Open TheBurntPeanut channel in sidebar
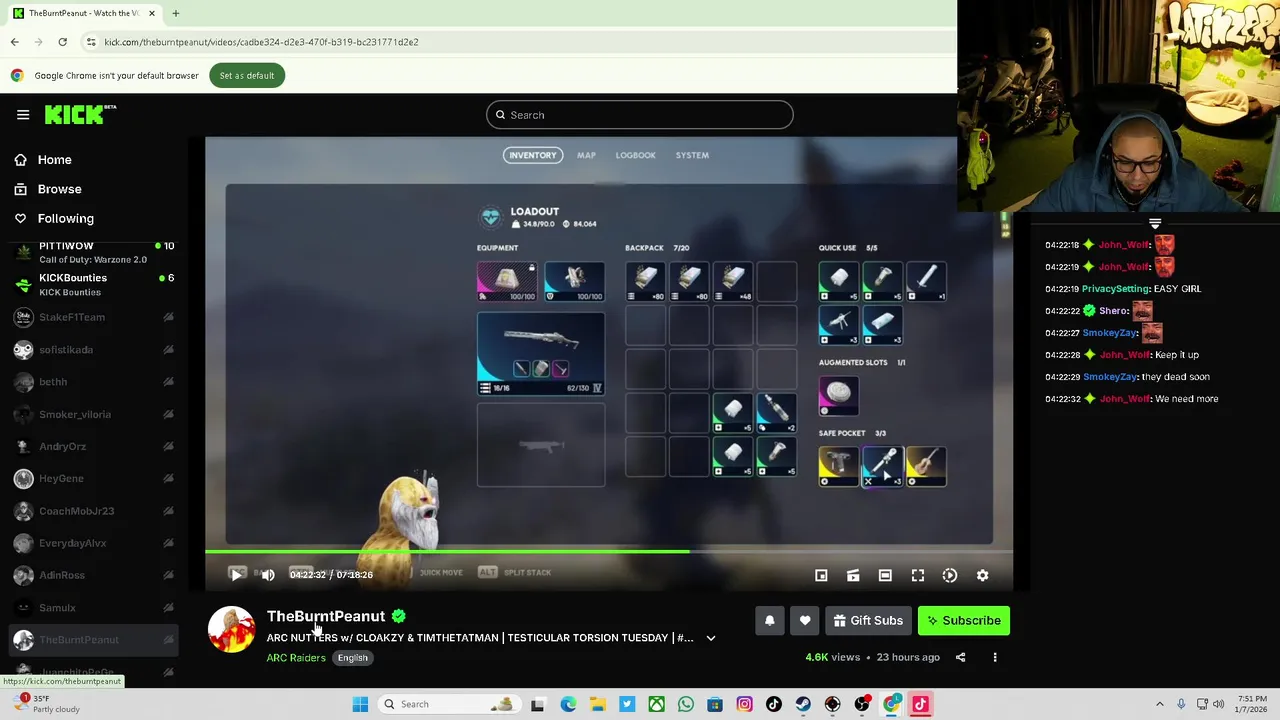Image resolution: width=1280 pixels, height=720 pixels. [x=95, y=640]
